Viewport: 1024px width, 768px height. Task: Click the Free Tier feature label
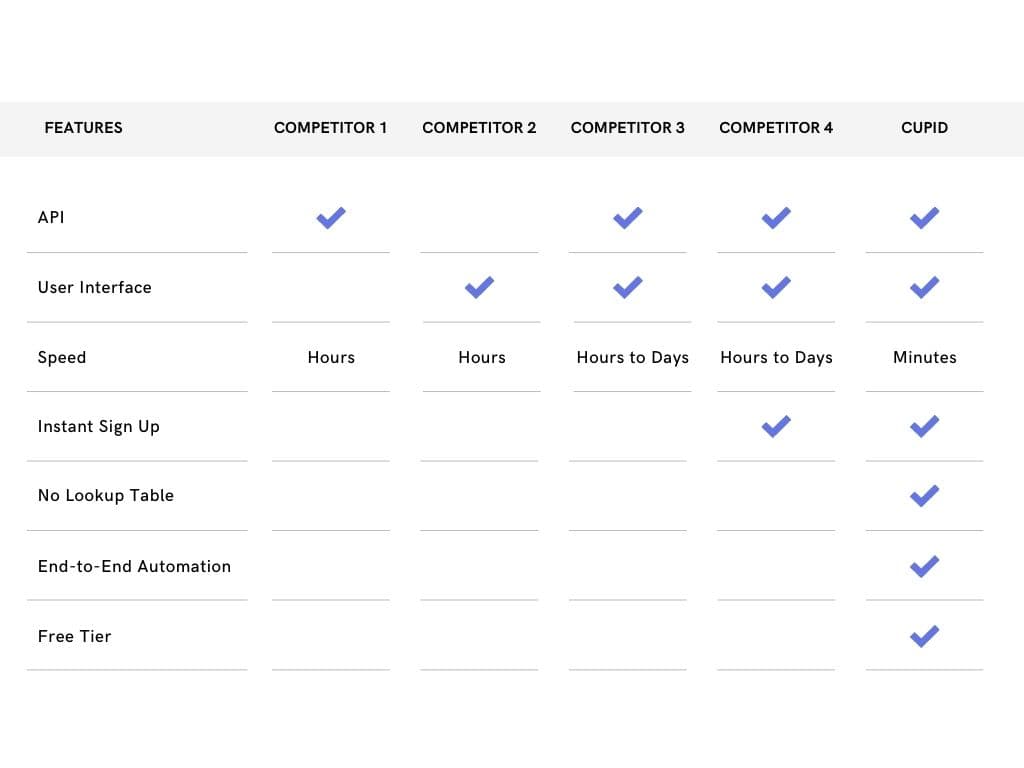[x=74, y=636]
